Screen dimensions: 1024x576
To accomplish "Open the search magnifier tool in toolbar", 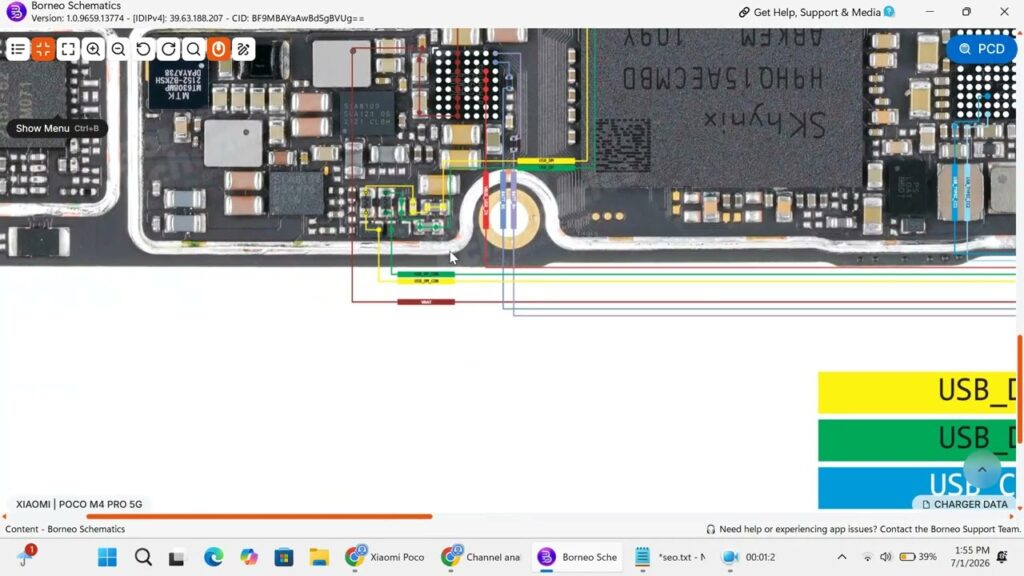I will (193, 49).
